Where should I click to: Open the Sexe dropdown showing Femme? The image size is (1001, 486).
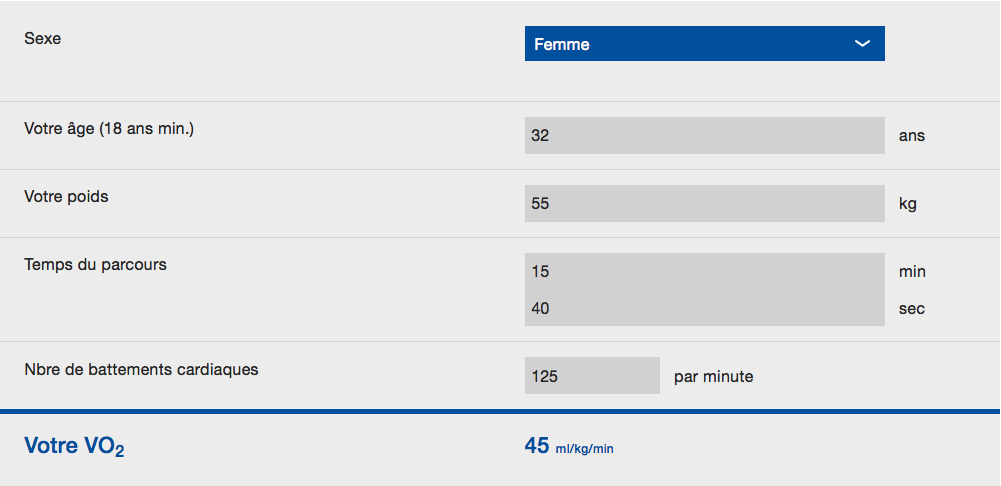click(705, 43)
